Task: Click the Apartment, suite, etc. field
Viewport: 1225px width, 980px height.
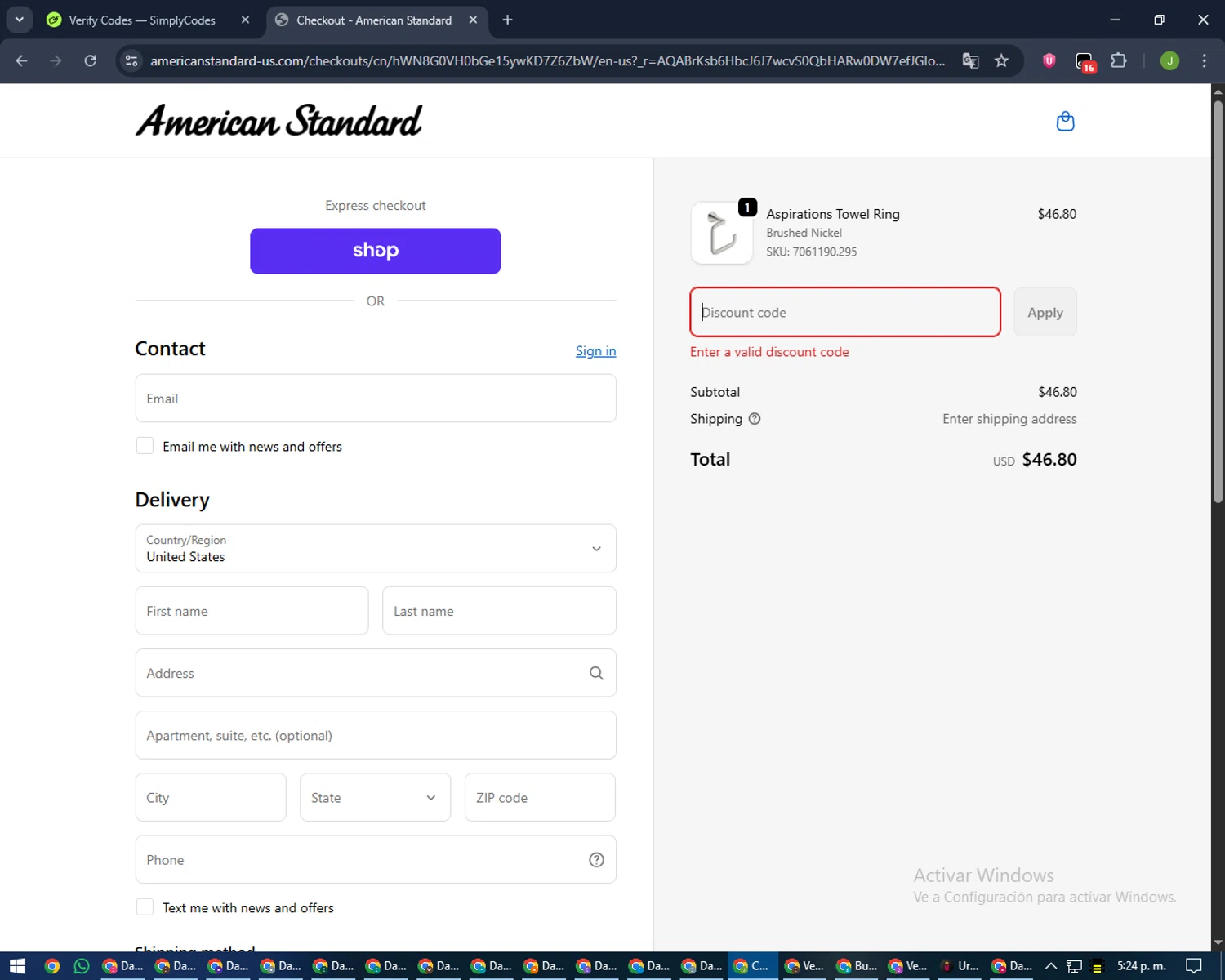Action: click(376, 735)
